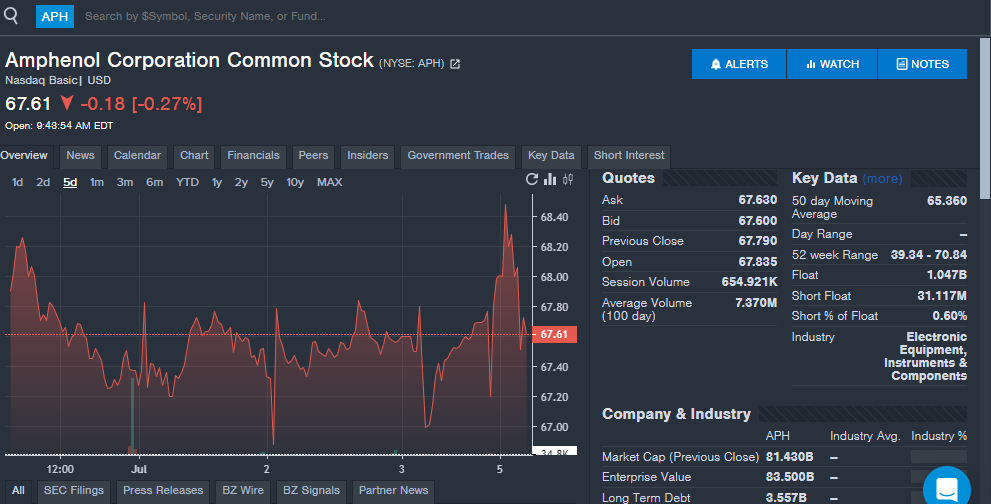Select the 3m chart range
This screenshot has width=991, height=504.
[x=125, y=182]
